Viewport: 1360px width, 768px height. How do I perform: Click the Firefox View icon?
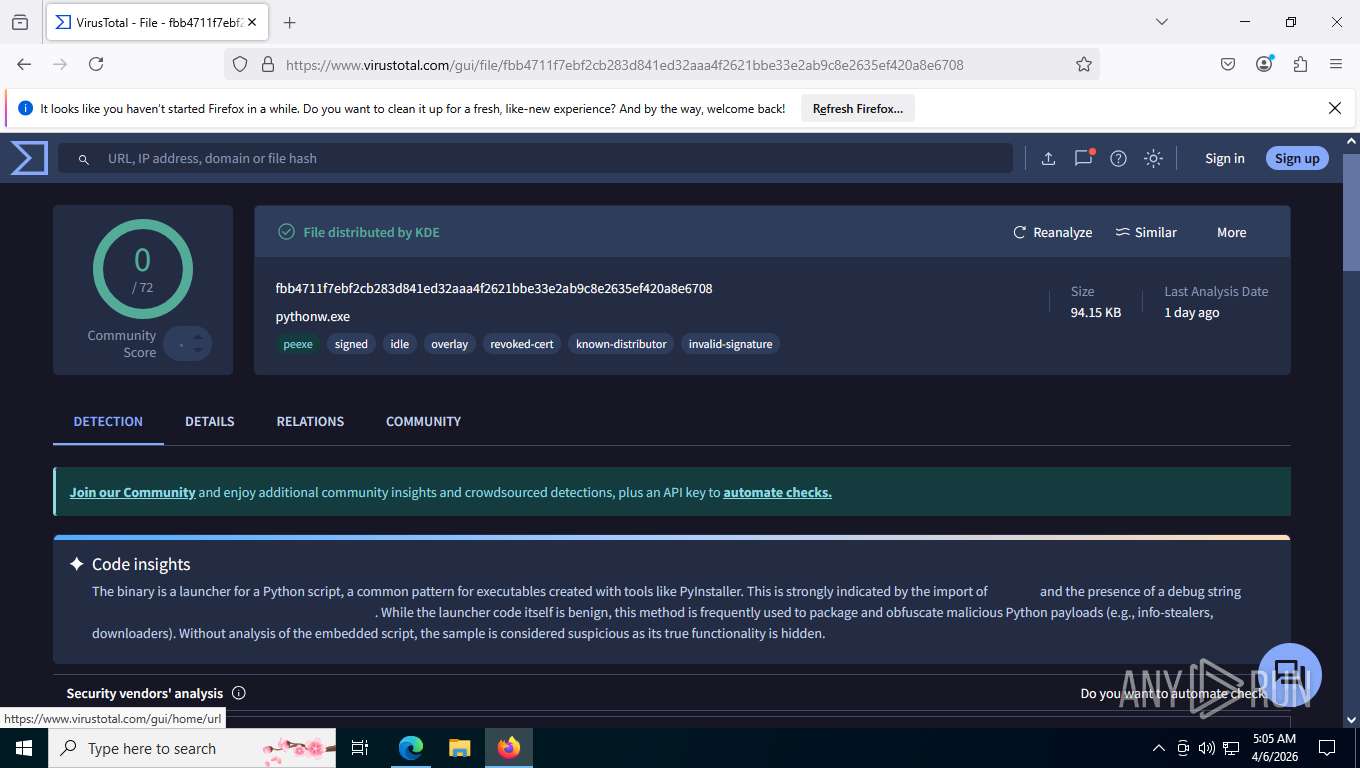click(20, 22)
